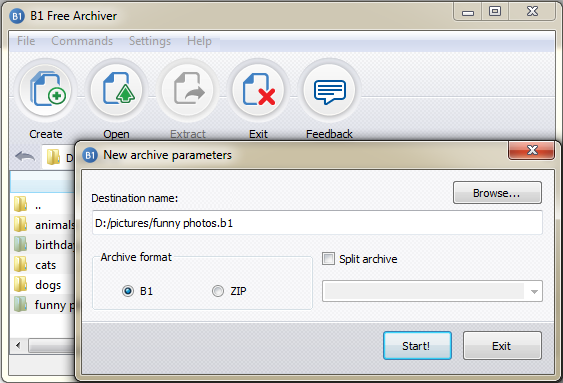563x383 pixels.
Task: Open the File menu
Action: [x=26, y=41]
